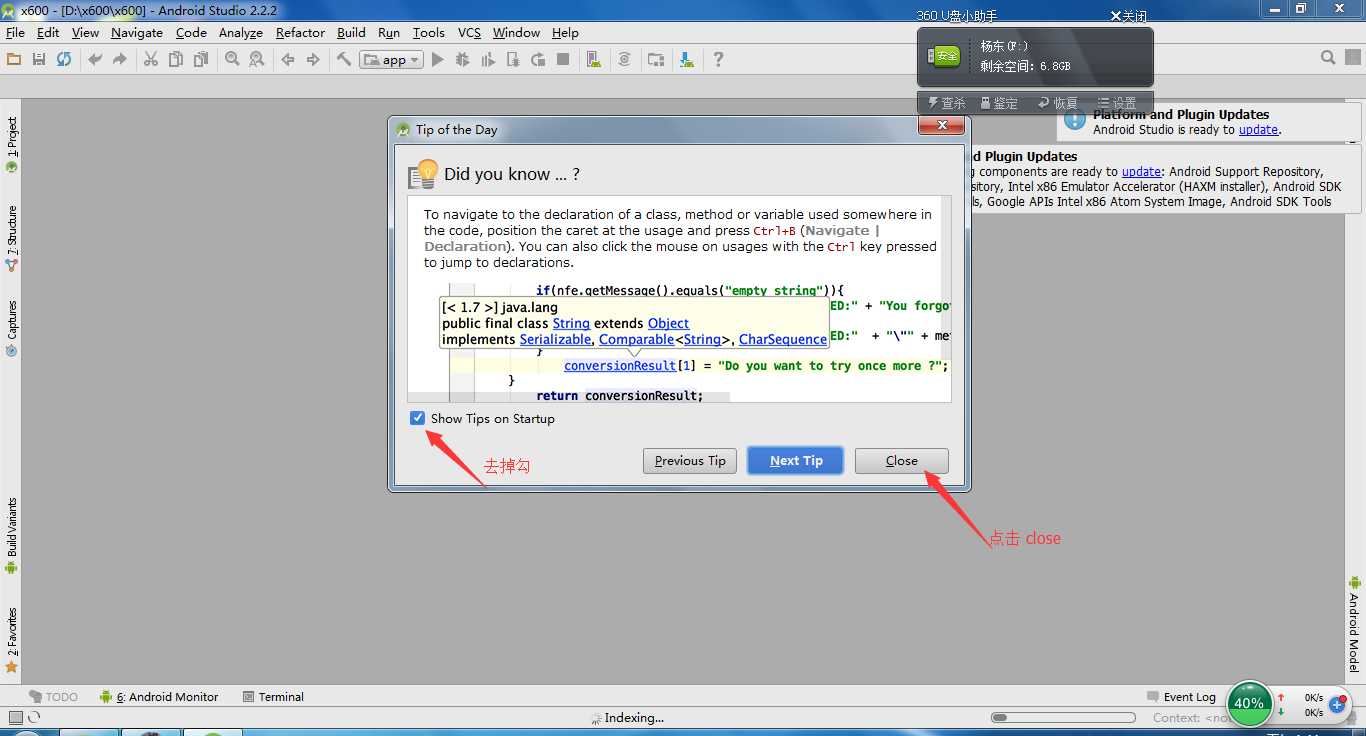The width and height of the screenshot is (1366, 736).
Task: Open the File menu
Action: (15, 32)
